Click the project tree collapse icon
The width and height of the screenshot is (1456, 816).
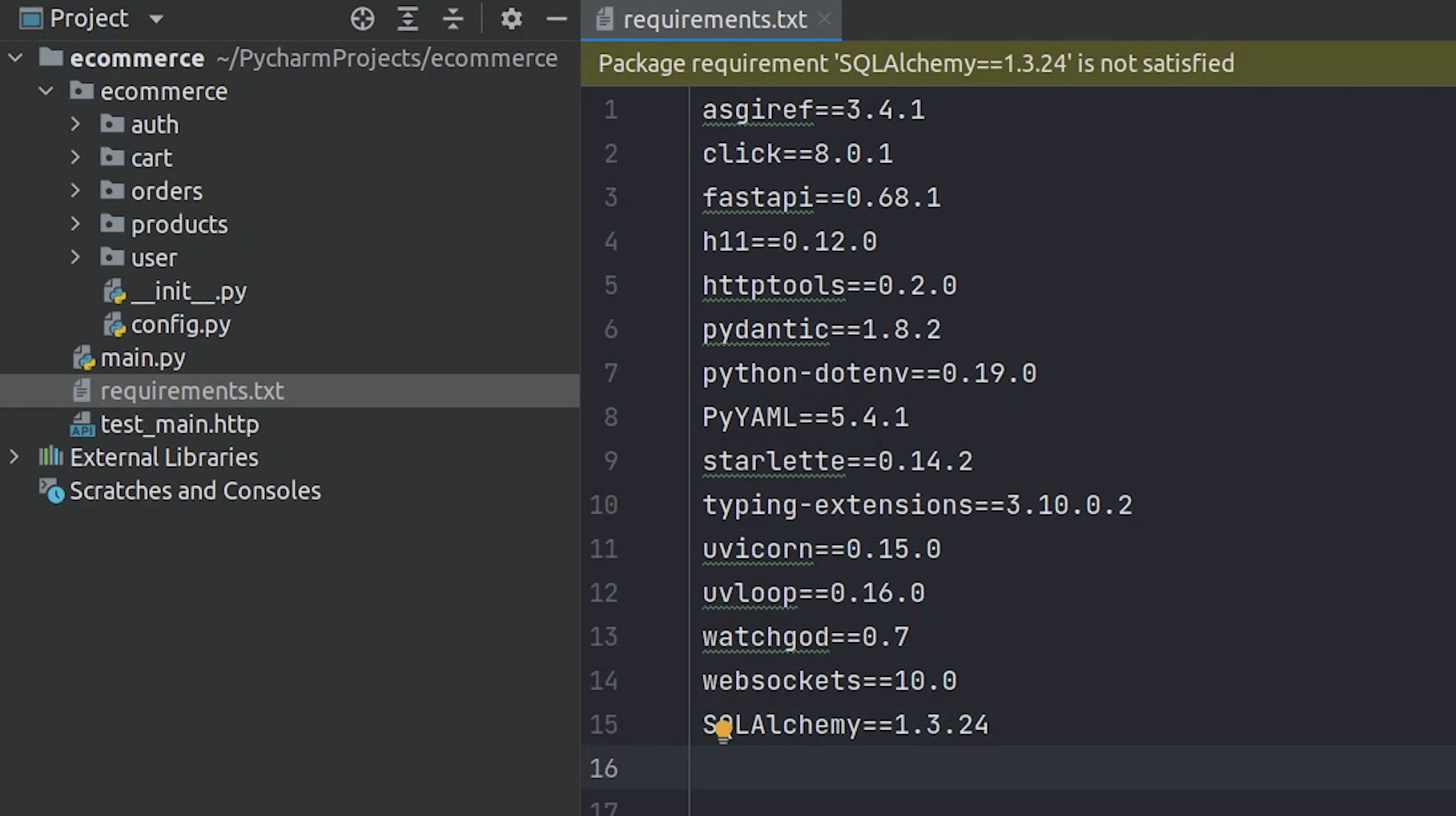(x=452, y=17)
